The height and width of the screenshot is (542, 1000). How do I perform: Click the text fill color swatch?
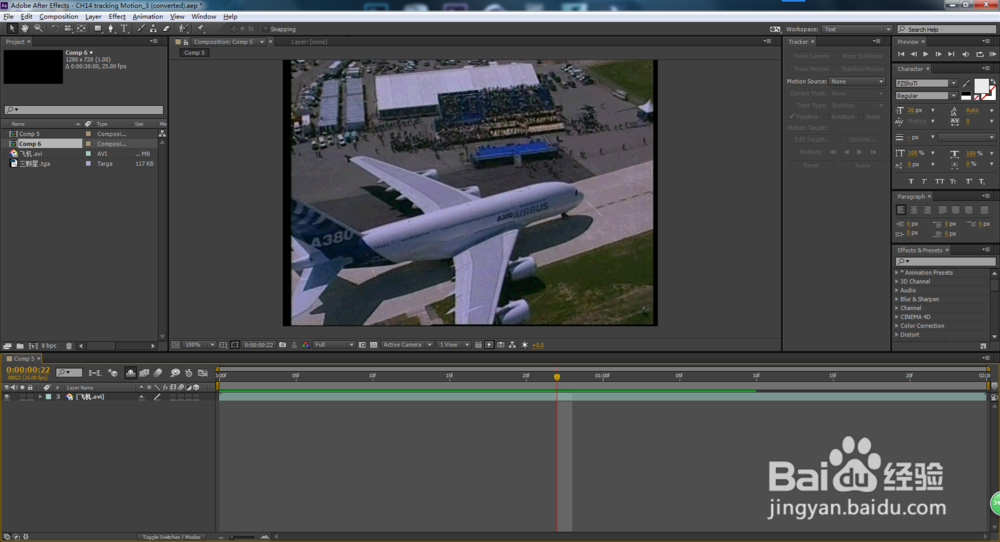[981, 85]
